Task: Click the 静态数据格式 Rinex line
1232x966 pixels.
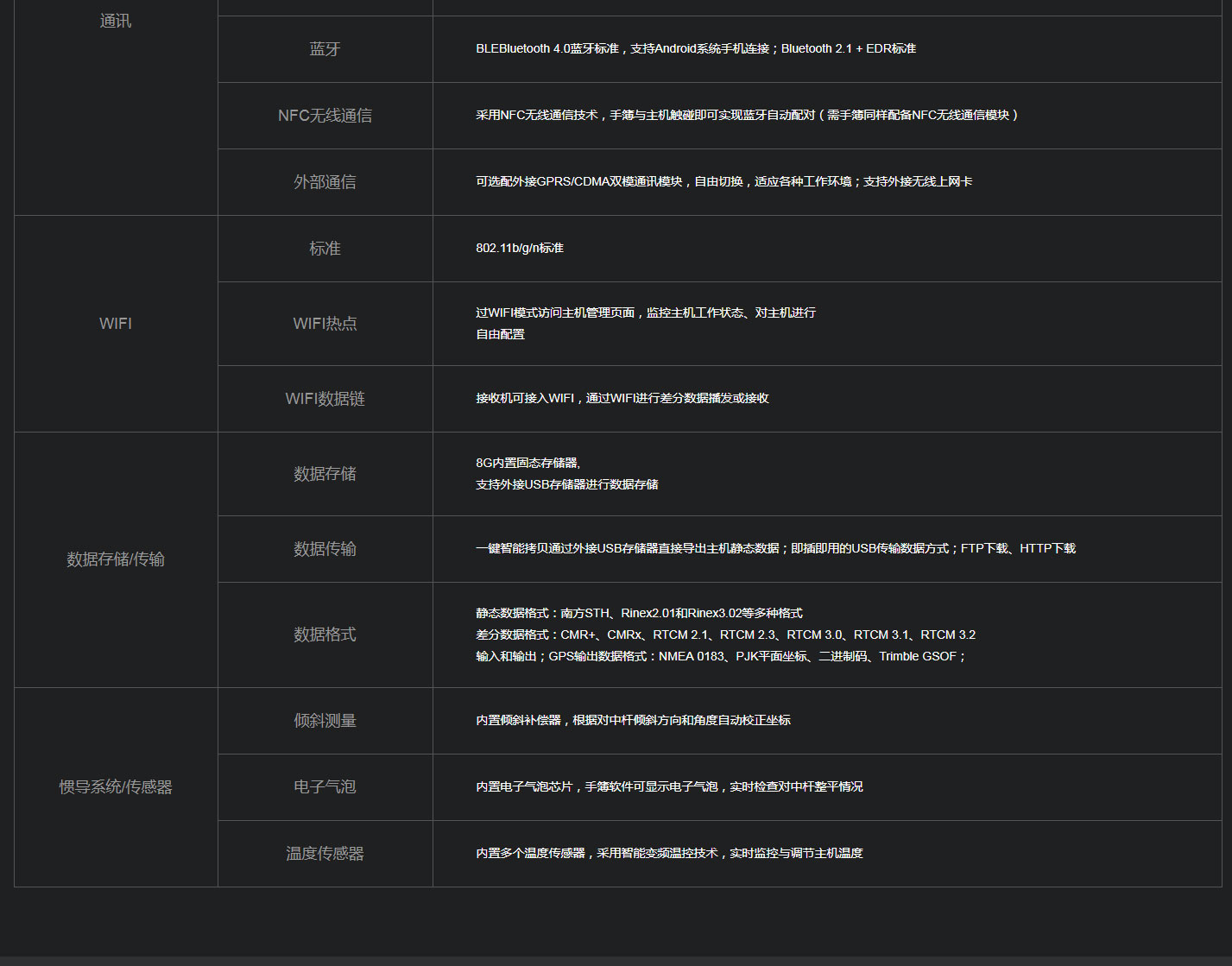Action: click(x=639, y=613)
